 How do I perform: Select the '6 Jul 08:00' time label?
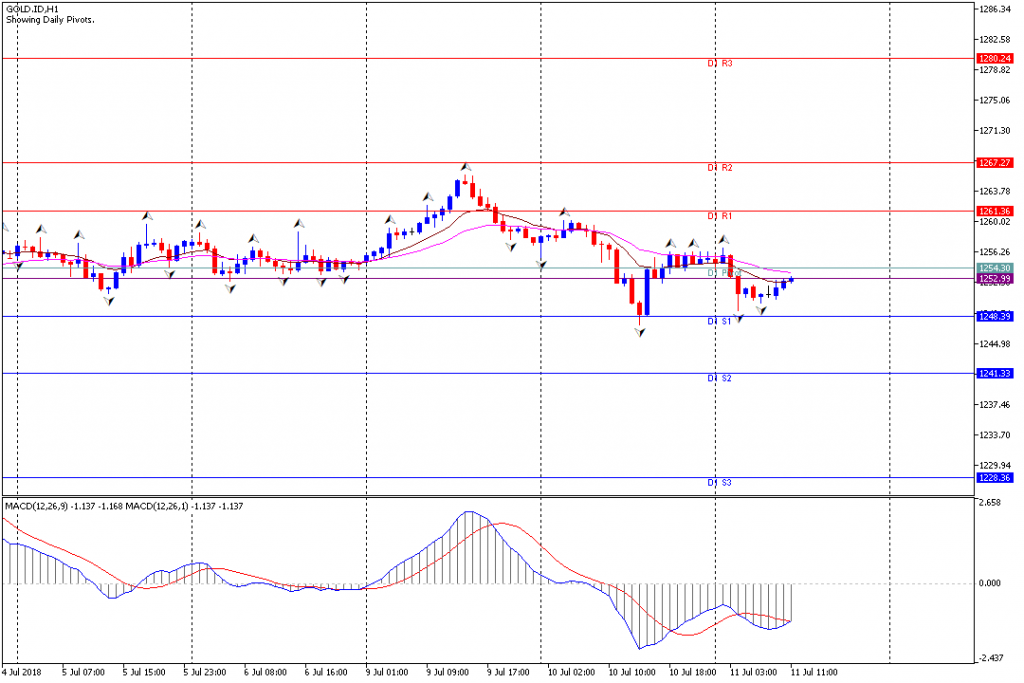pos(265,673)
